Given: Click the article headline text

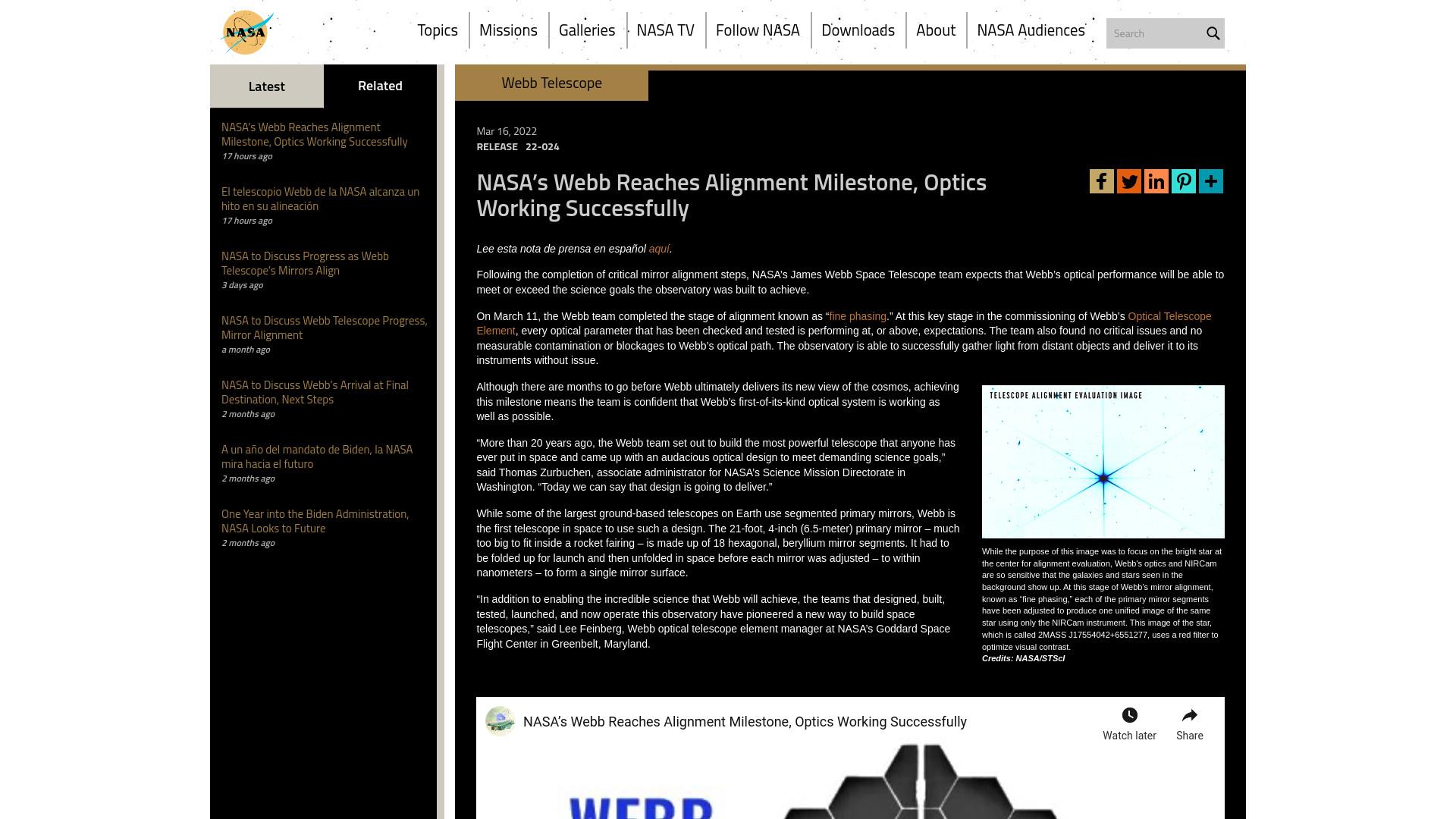Looking at the screenshot, I should click(732, 196).
